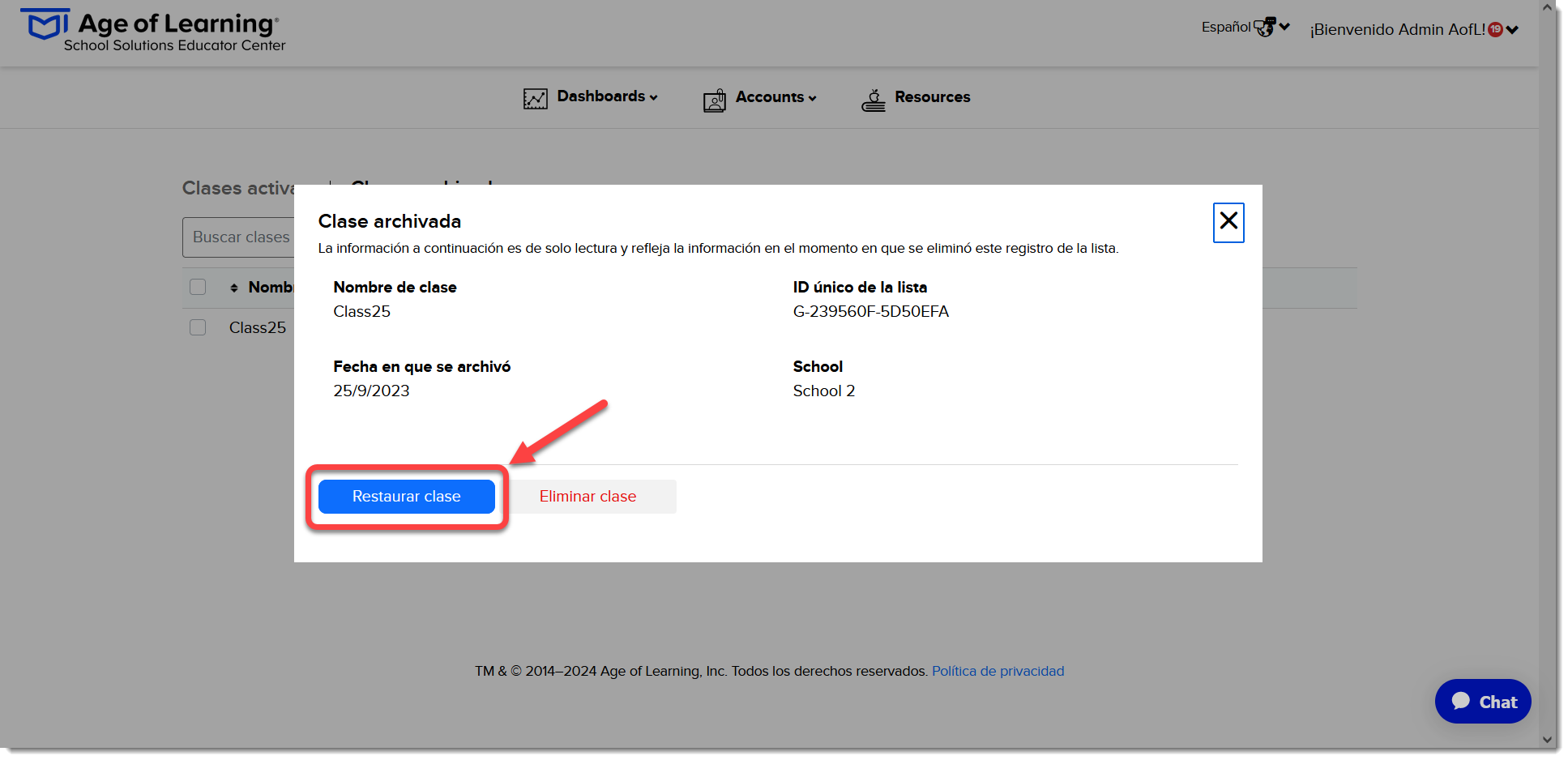The image size is (1568, 760).
Task: Click the Age of Learning logo icon
Action: point(44,24)
